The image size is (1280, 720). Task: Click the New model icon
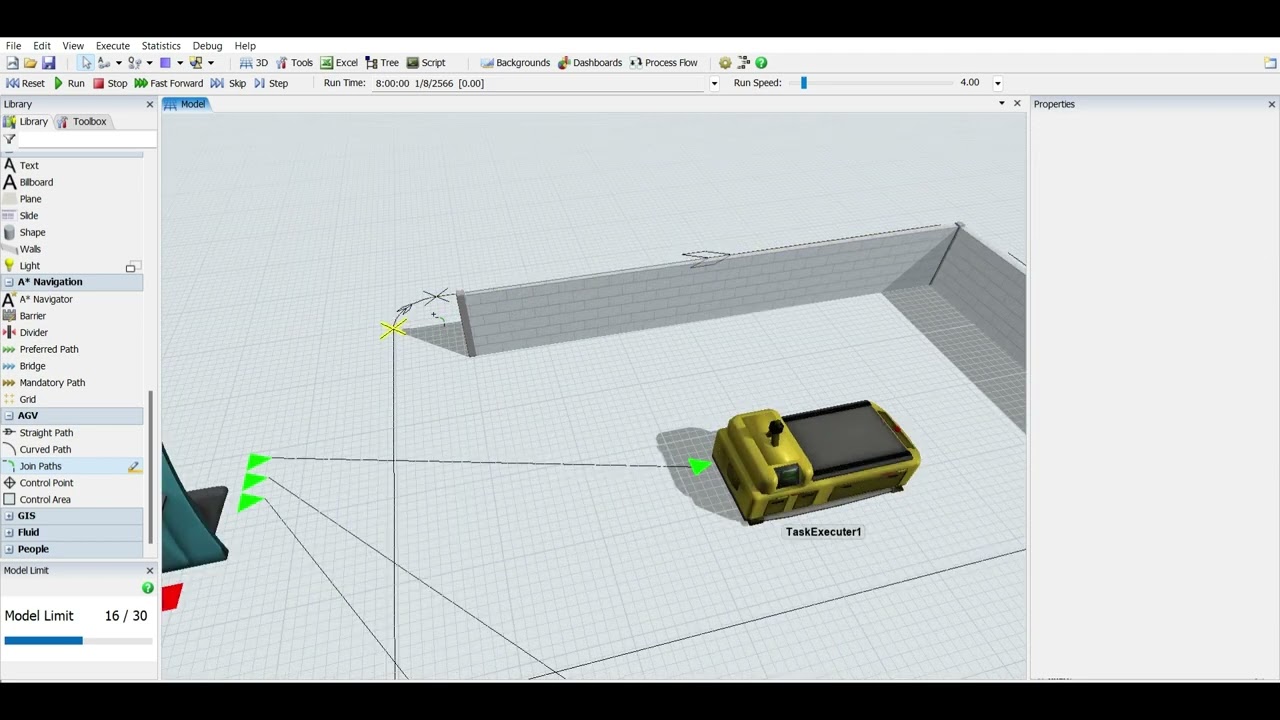click(x=12, y=63)
